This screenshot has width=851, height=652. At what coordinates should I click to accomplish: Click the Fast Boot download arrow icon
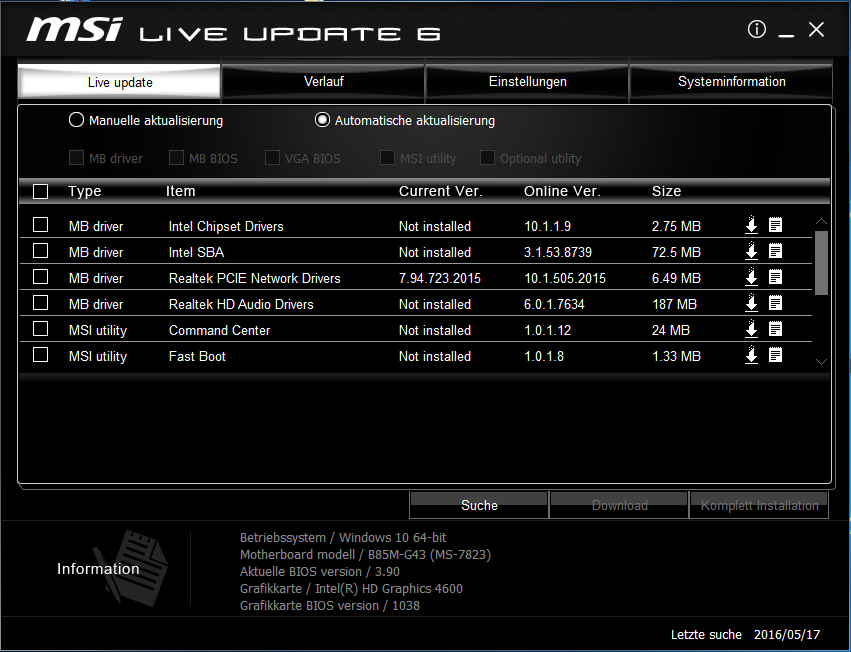pos(751,355)
